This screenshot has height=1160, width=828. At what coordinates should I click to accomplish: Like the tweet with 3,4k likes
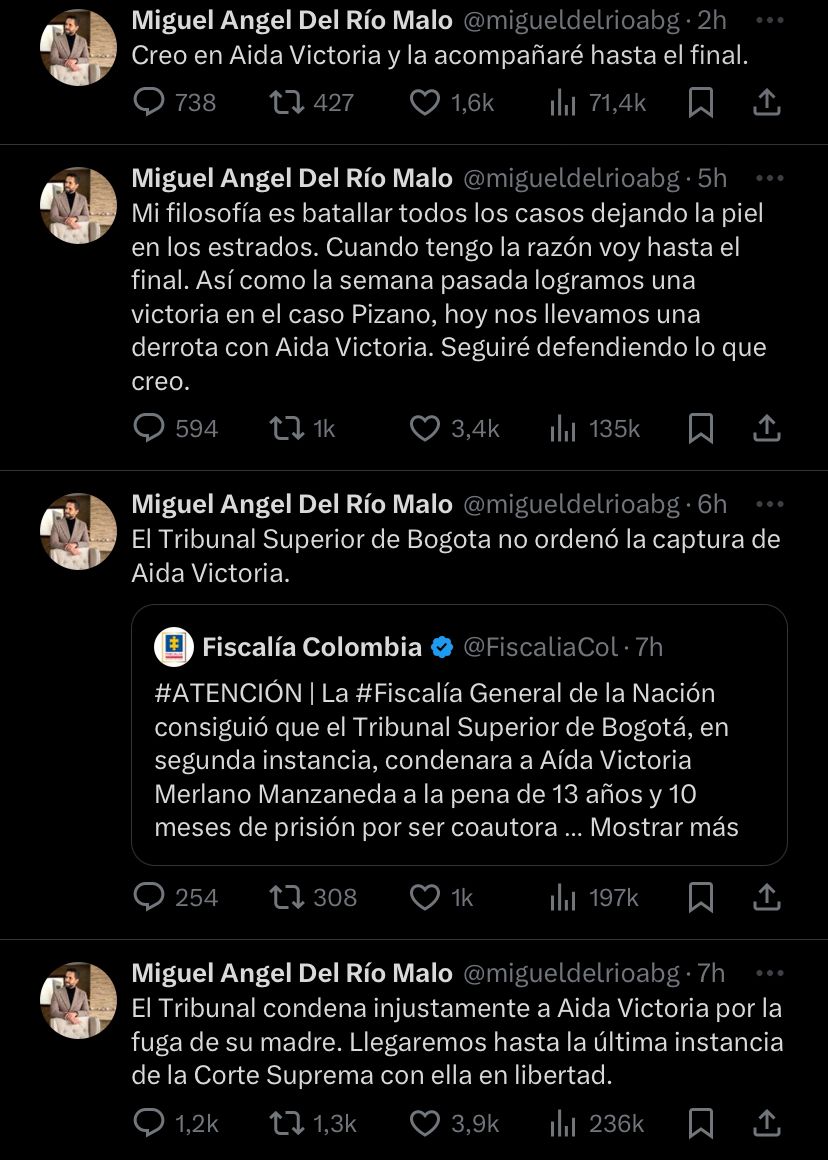(426, 428)
